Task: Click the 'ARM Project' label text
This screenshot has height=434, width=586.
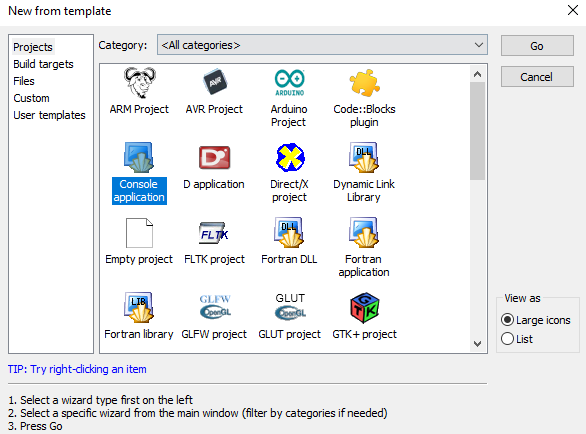Action: click(x=139, y=109)
